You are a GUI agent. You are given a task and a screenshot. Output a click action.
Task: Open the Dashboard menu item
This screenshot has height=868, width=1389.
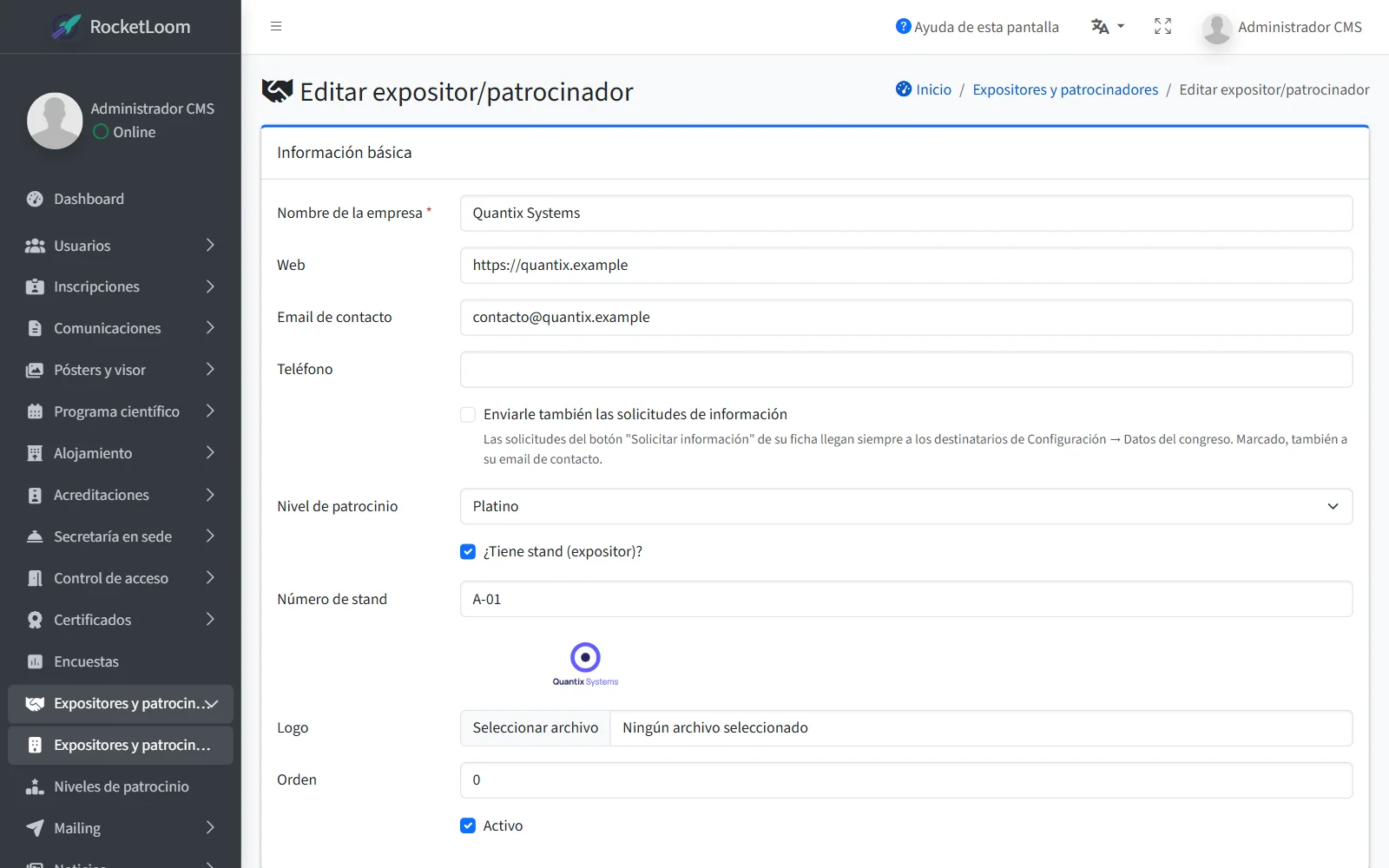click(121, 199)
